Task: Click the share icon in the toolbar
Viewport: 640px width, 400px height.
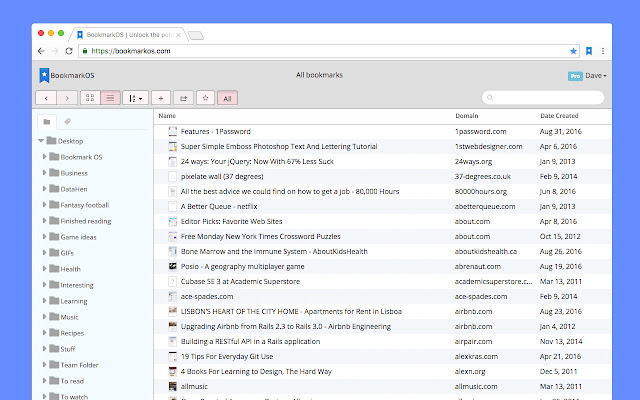Action: (183, 98)
